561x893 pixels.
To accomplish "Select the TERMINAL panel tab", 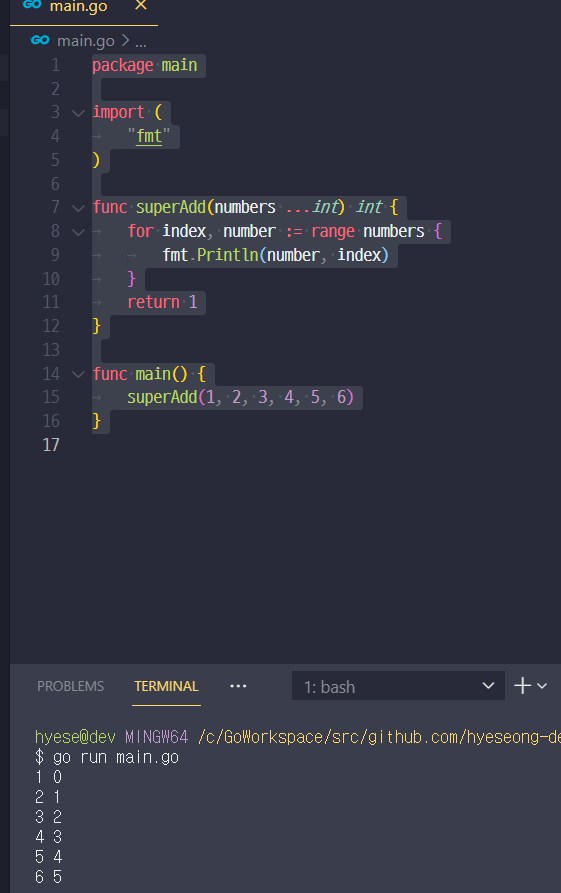I will 166,686.
